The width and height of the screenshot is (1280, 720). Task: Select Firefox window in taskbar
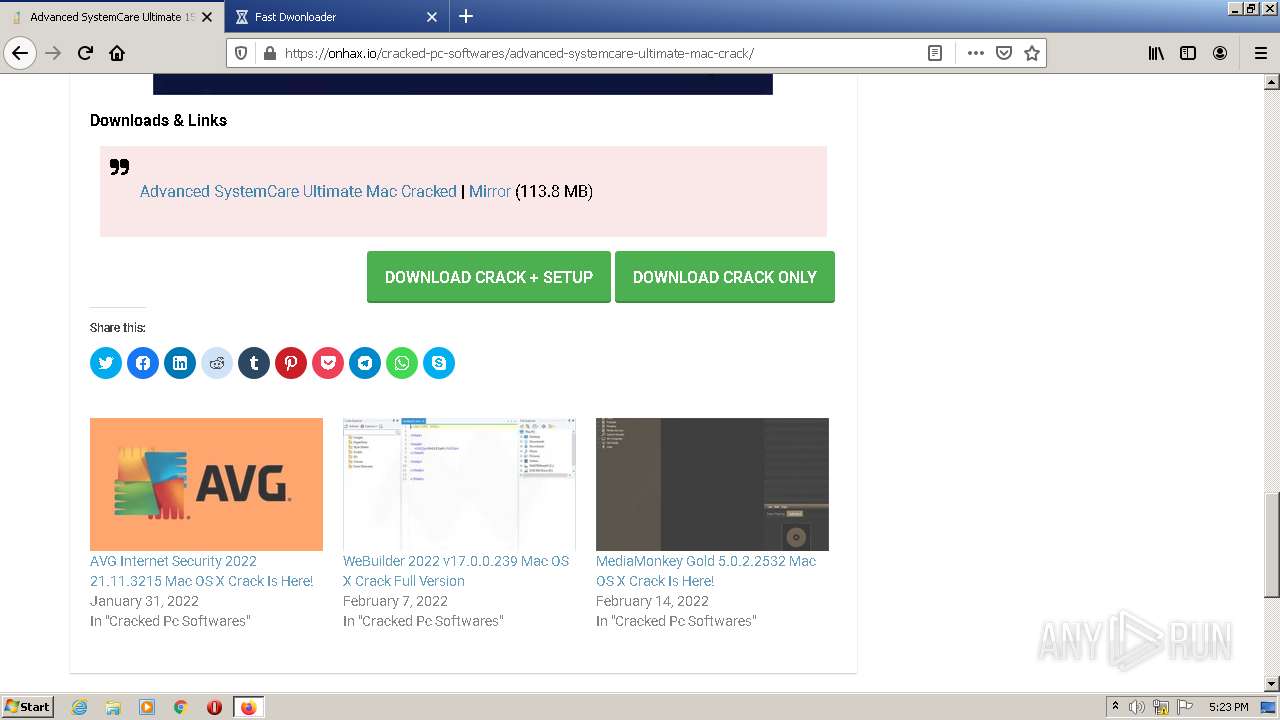(248, 707)
